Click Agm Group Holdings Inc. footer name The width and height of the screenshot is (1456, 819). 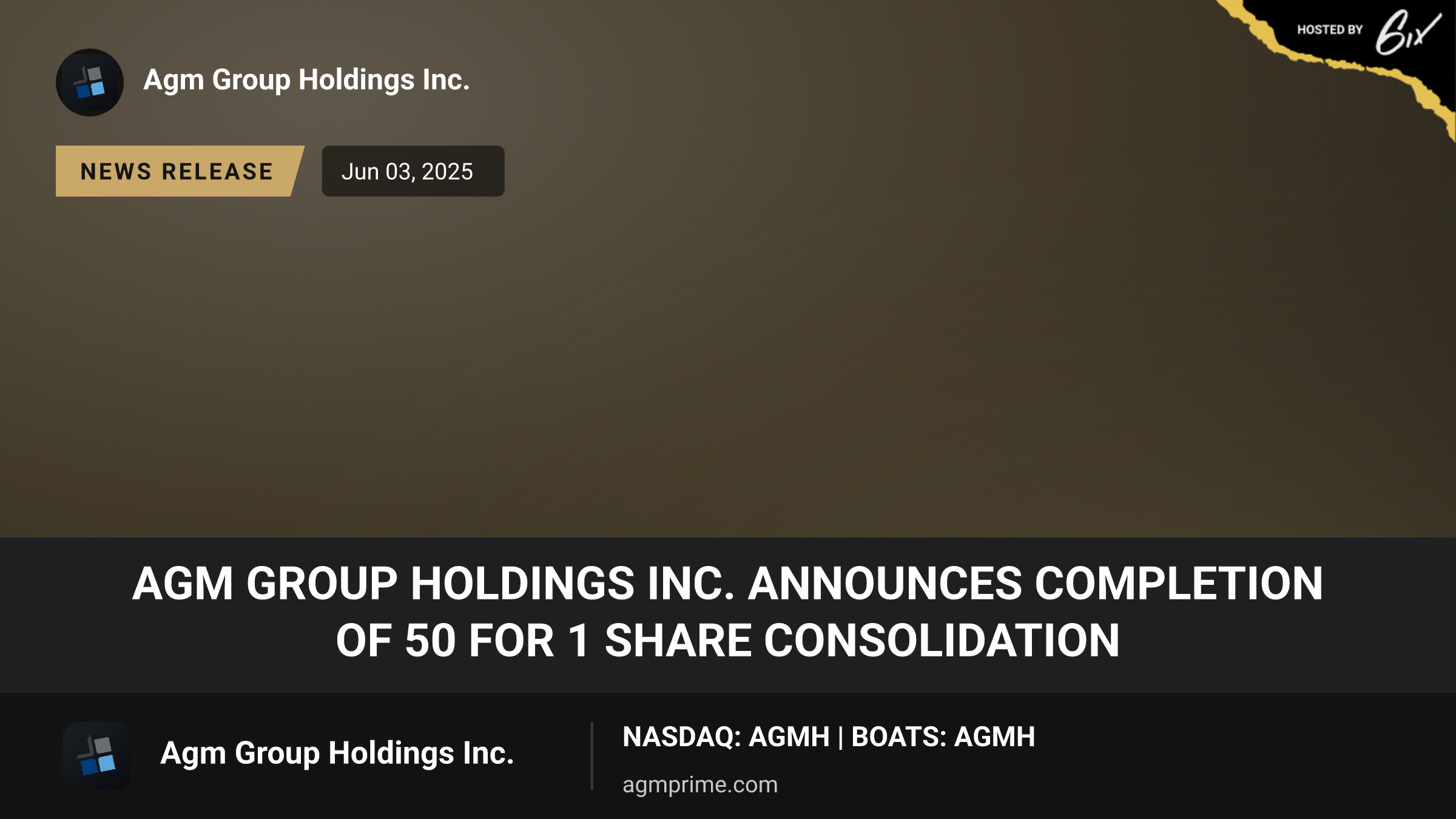tap(337, 753)
